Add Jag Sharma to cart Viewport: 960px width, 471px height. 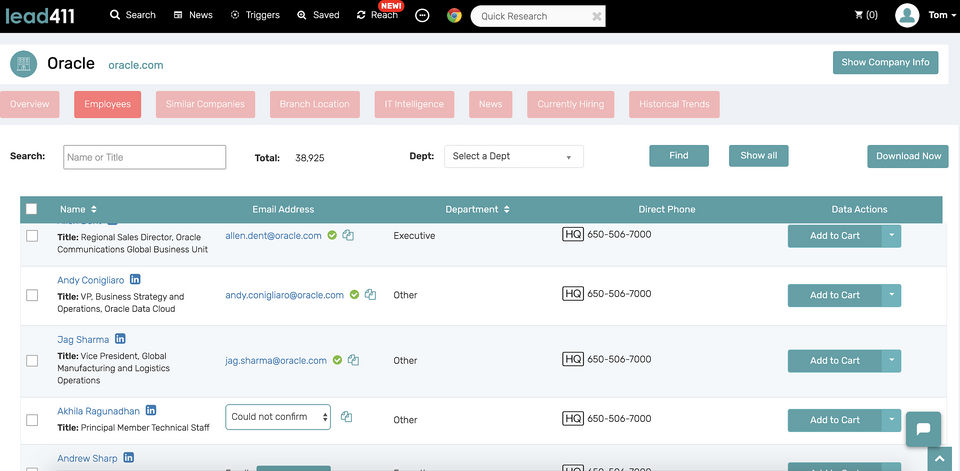pos(834,361)
